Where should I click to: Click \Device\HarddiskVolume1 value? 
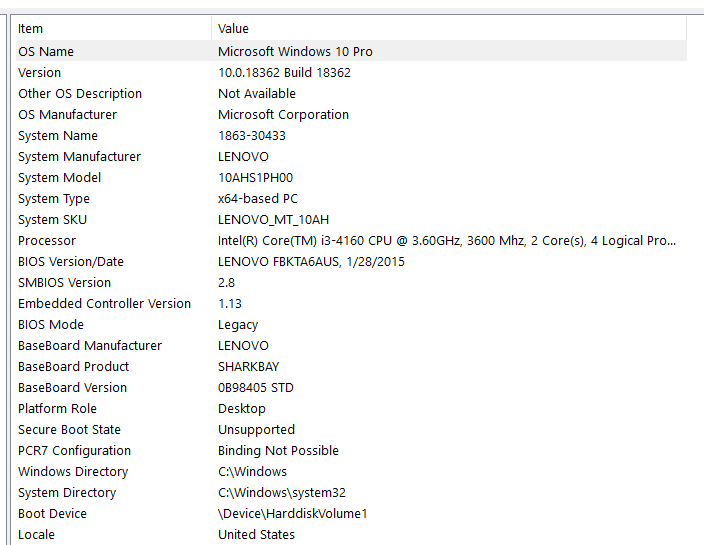[x=293, y=514]
